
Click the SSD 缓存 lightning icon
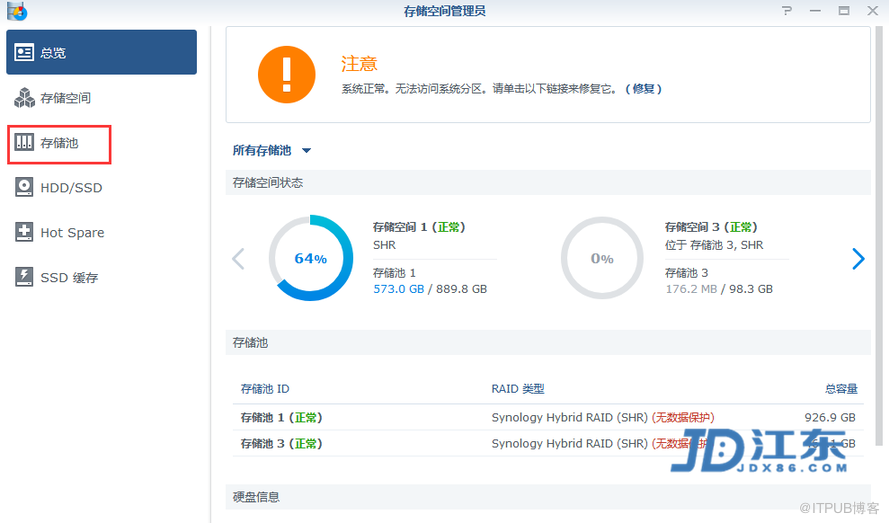click(x=24, y=278)
